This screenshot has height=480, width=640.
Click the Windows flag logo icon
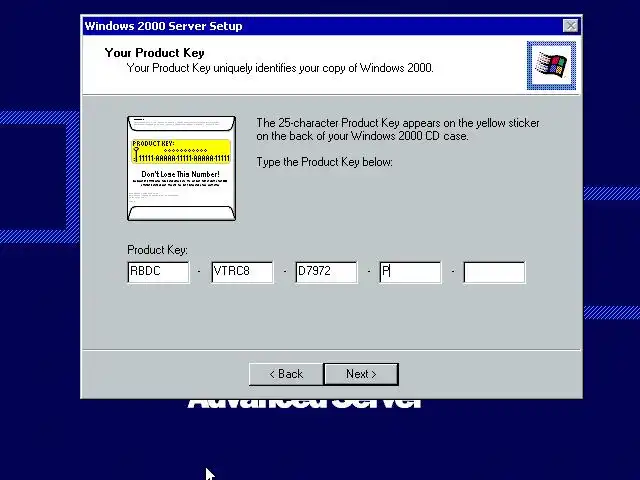(551, 65)
